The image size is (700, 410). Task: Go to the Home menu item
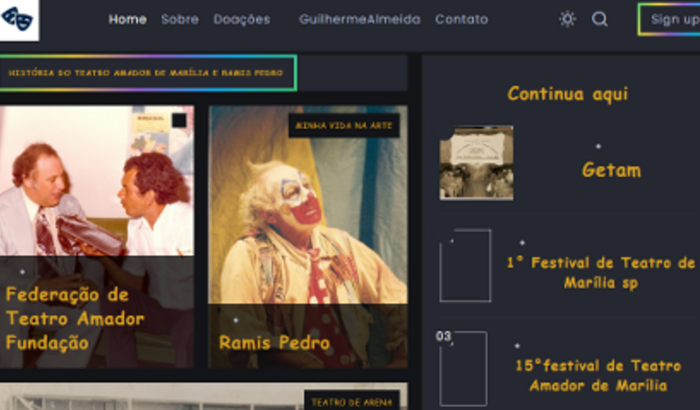(128, 19)
